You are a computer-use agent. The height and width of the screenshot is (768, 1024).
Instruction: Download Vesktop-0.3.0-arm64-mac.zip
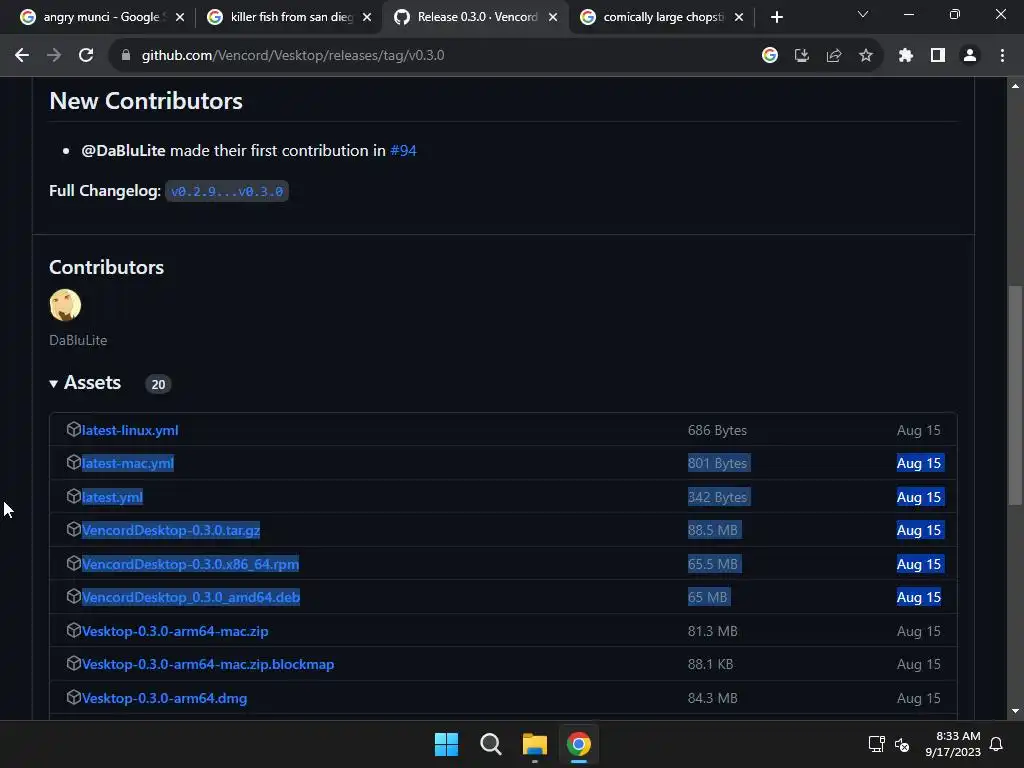175,632
